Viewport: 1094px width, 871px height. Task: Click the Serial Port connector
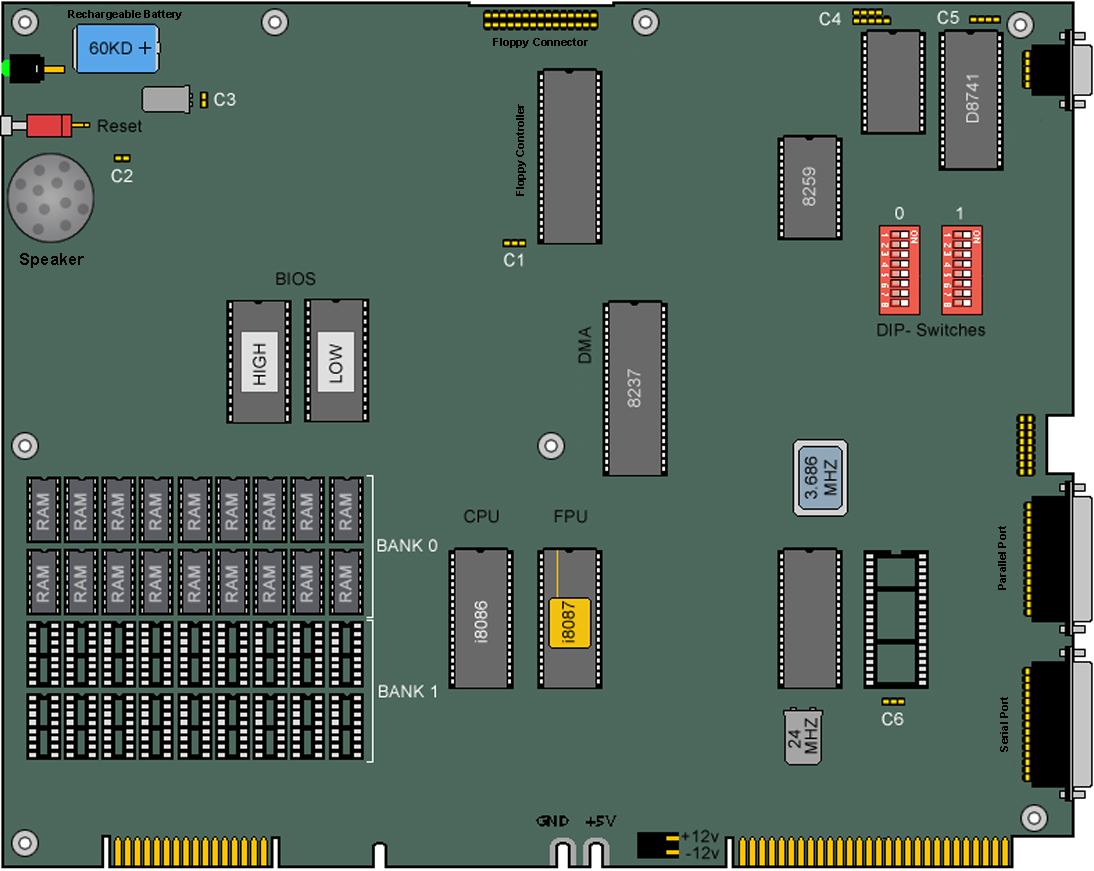click(x=1052, y=725)
